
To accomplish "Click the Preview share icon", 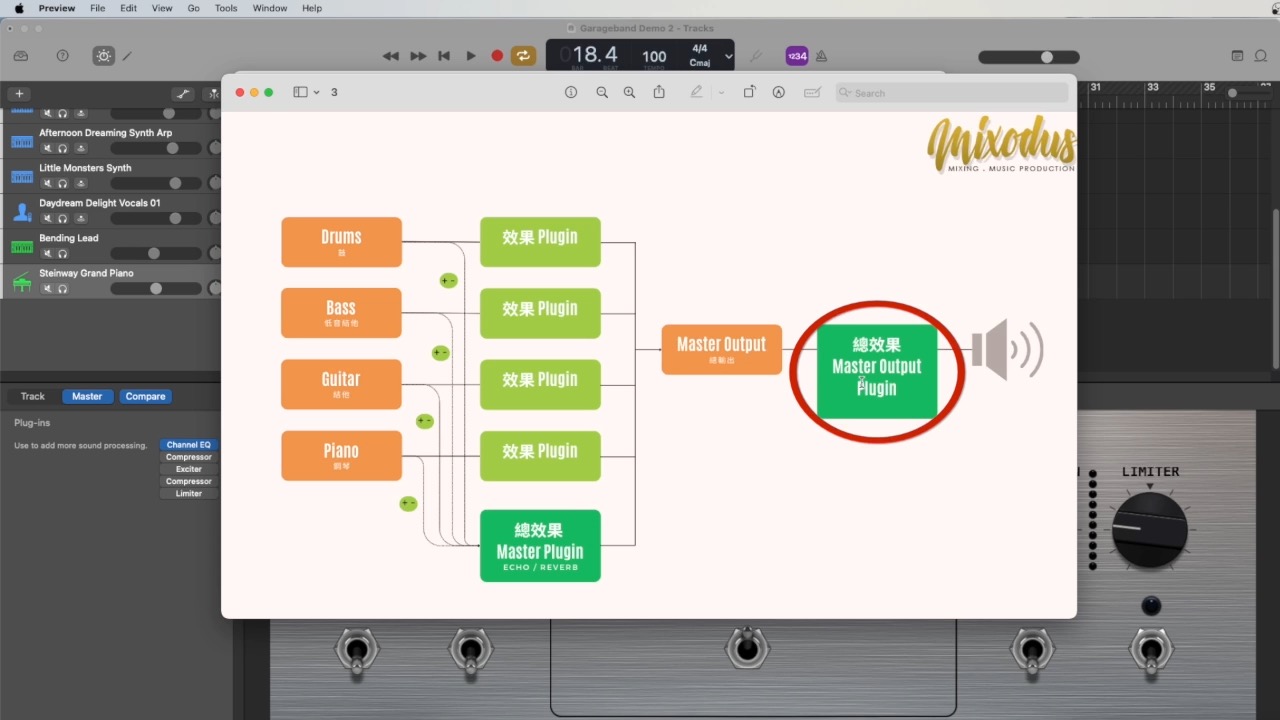I will click(x=659, y=92).
